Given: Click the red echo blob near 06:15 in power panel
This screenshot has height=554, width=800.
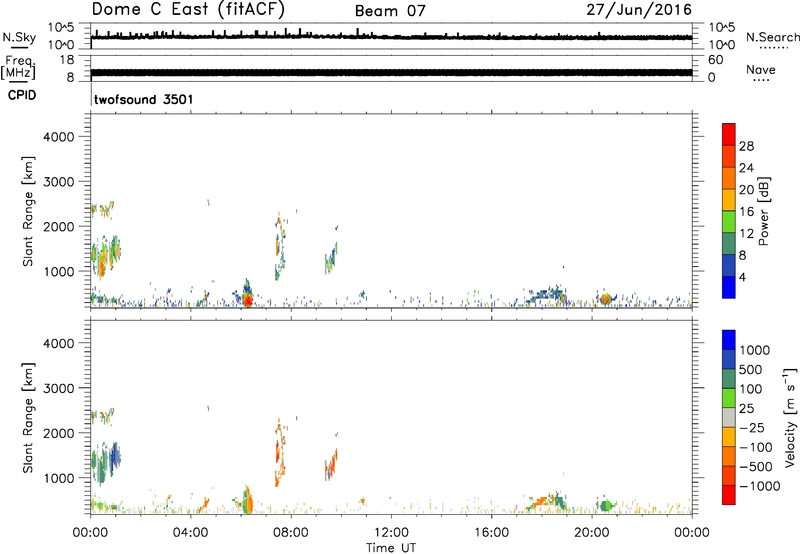Looking at the screenshot, I should [x=247, y=299].
